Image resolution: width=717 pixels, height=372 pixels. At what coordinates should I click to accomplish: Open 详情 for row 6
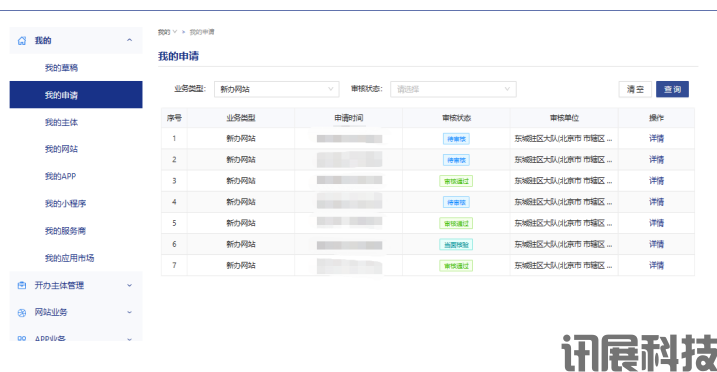click(656, 244)
